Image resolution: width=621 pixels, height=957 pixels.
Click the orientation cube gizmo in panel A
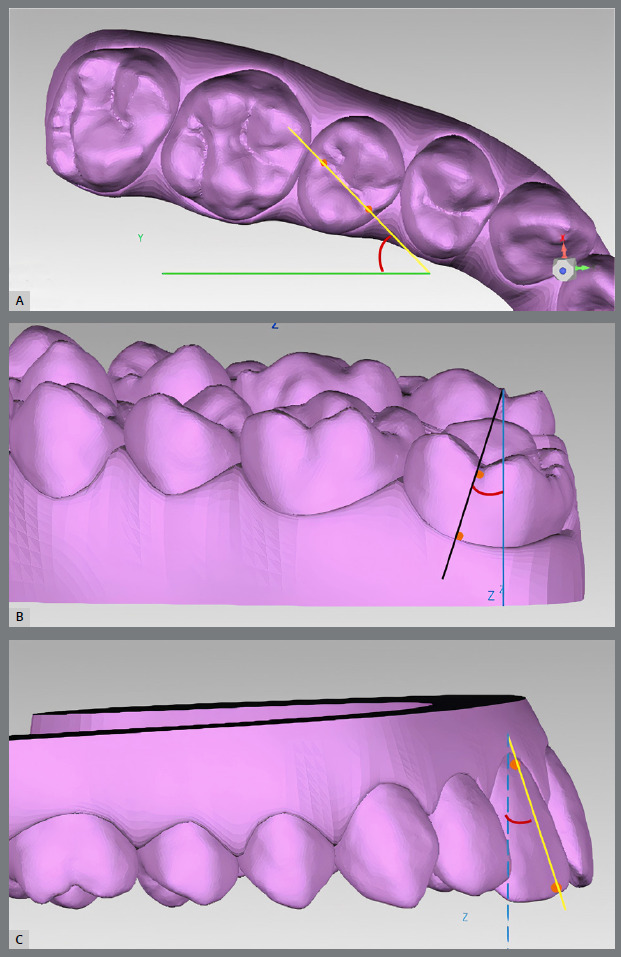563,270
